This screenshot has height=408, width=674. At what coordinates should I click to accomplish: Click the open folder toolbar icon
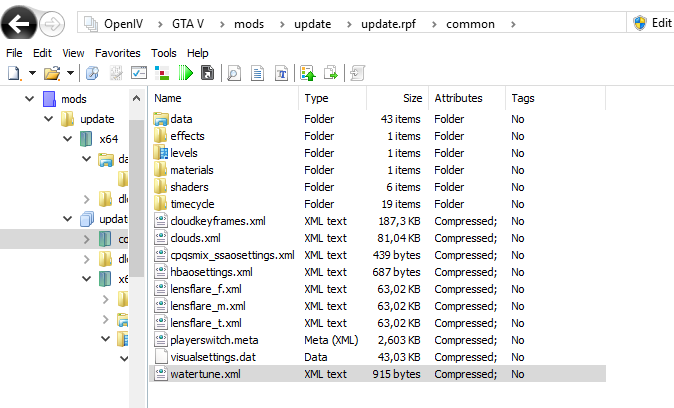pyautogui.click(x=52, y=73)
